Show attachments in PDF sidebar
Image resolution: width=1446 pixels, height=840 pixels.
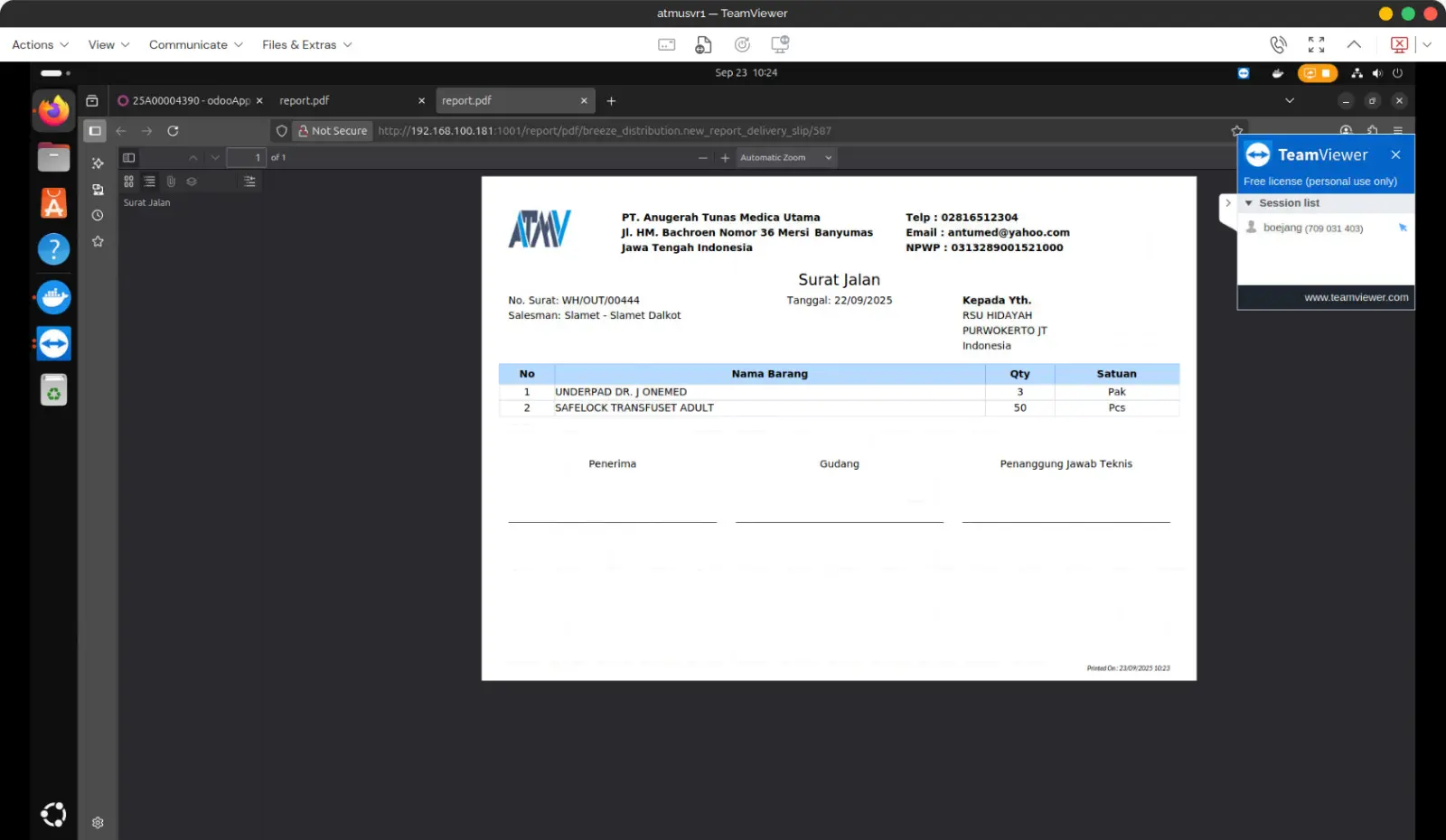click(x=171, y=182)
